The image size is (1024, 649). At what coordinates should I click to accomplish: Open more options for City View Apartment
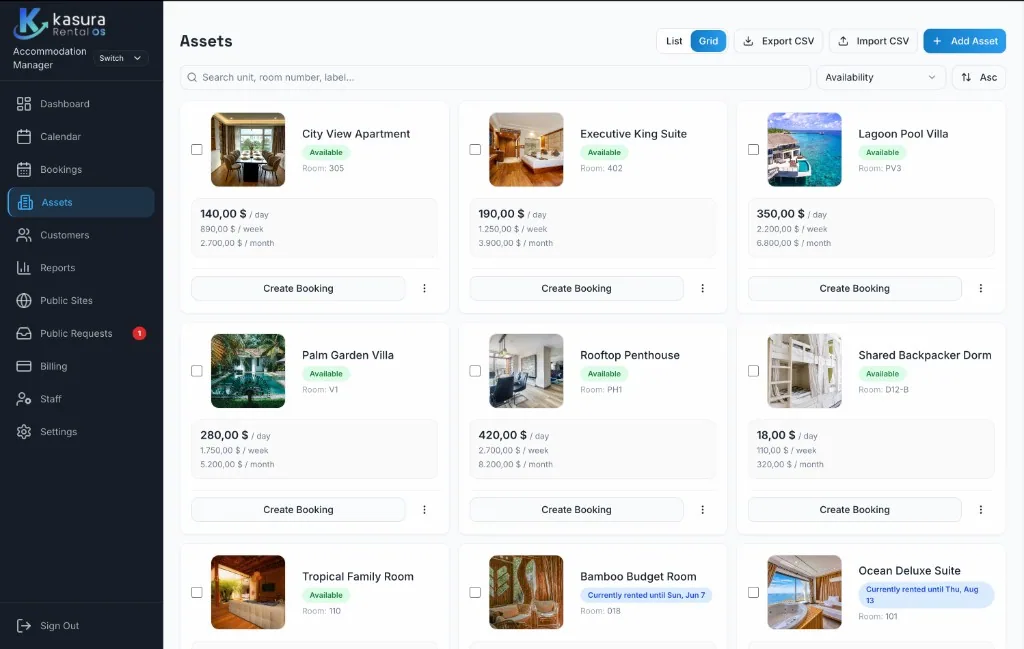(424, 288)
